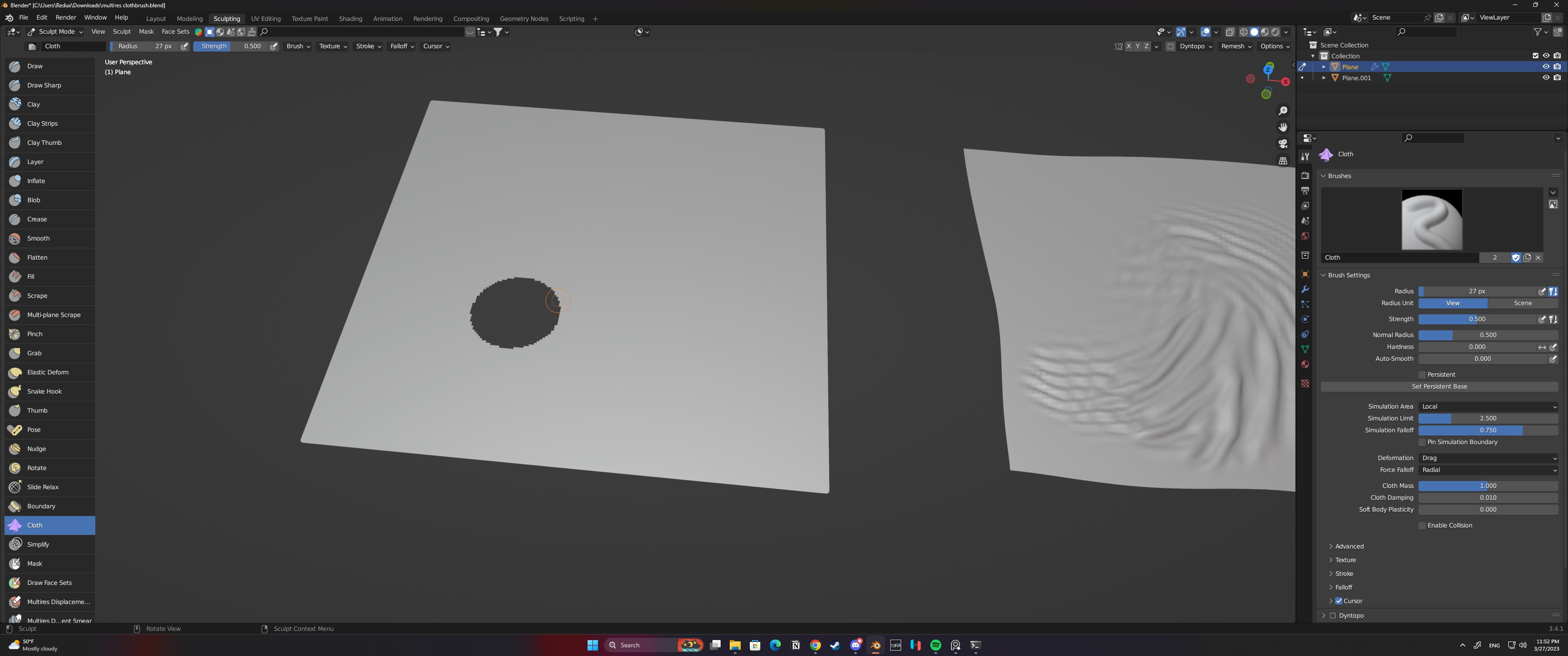
Task: Open the Sculpt Mode selector
Action: point(56,31)
